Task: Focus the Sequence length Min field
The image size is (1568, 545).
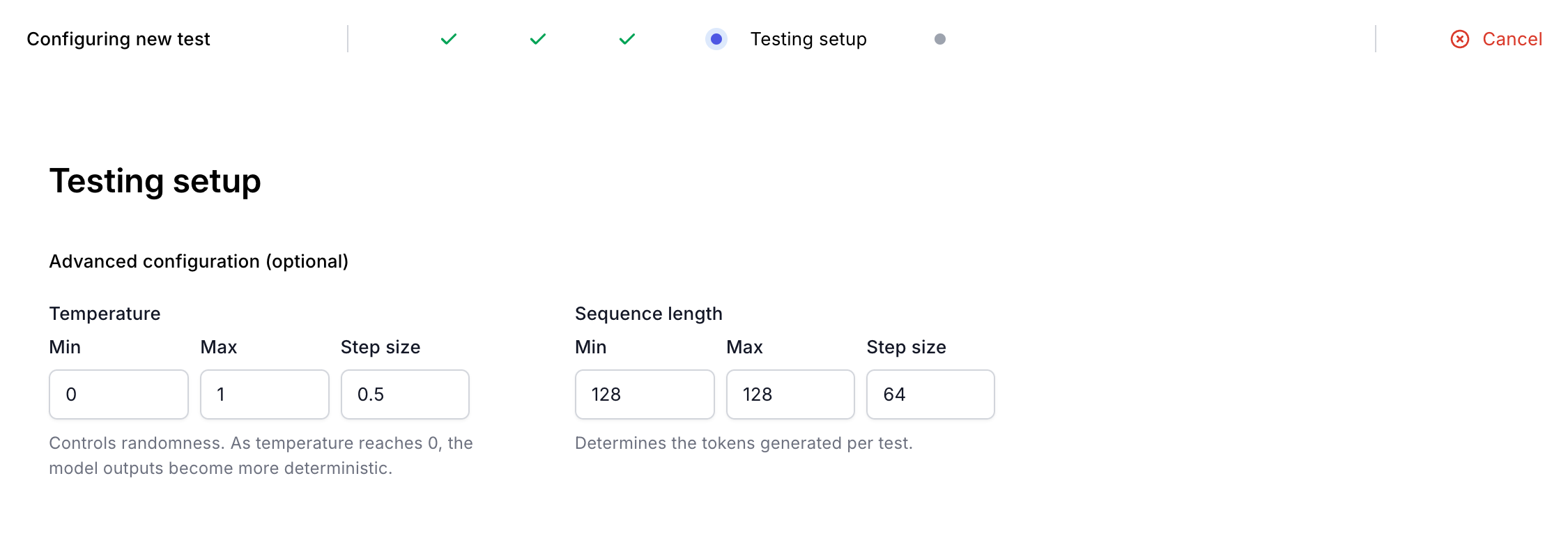Action: pyautogui.click(x=645, y=394)
